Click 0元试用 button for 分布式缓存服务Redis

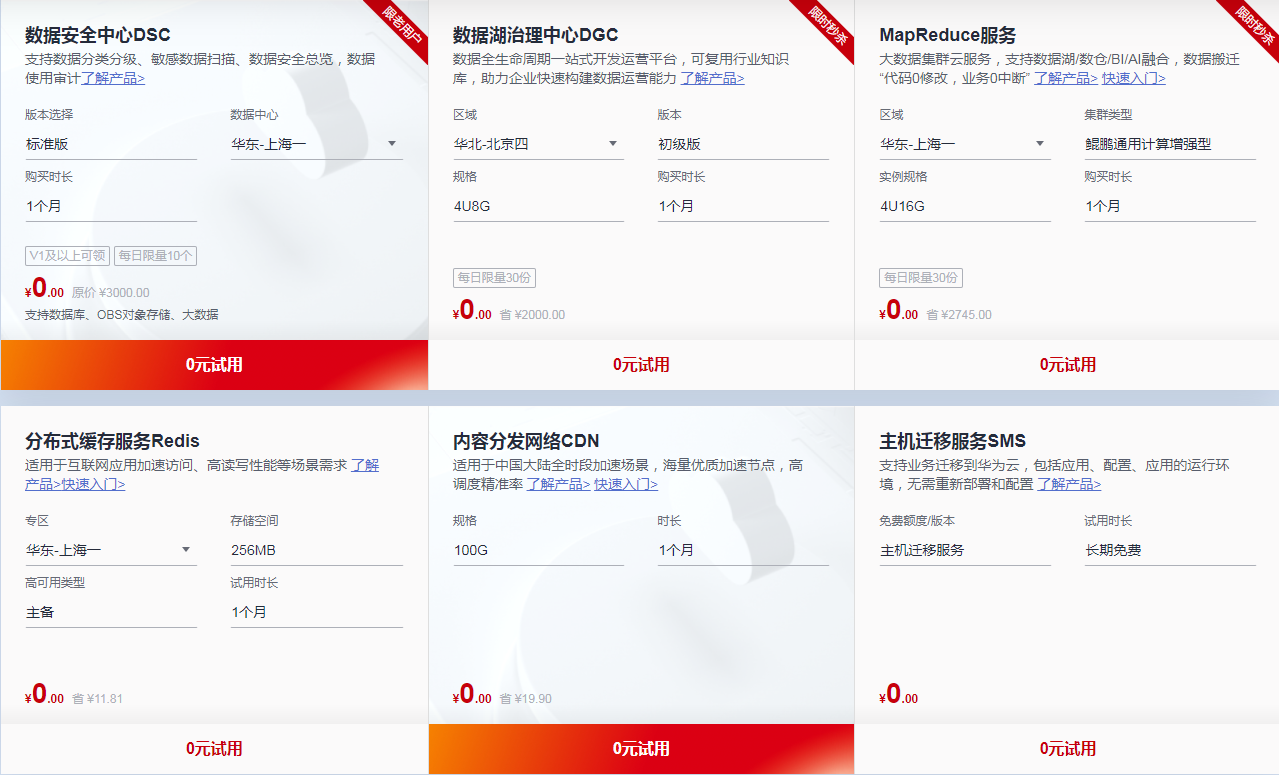click(214, 749)
